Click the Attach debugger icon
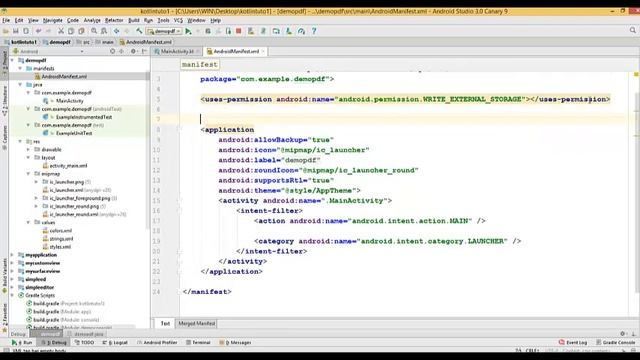 tap(228, 31)
